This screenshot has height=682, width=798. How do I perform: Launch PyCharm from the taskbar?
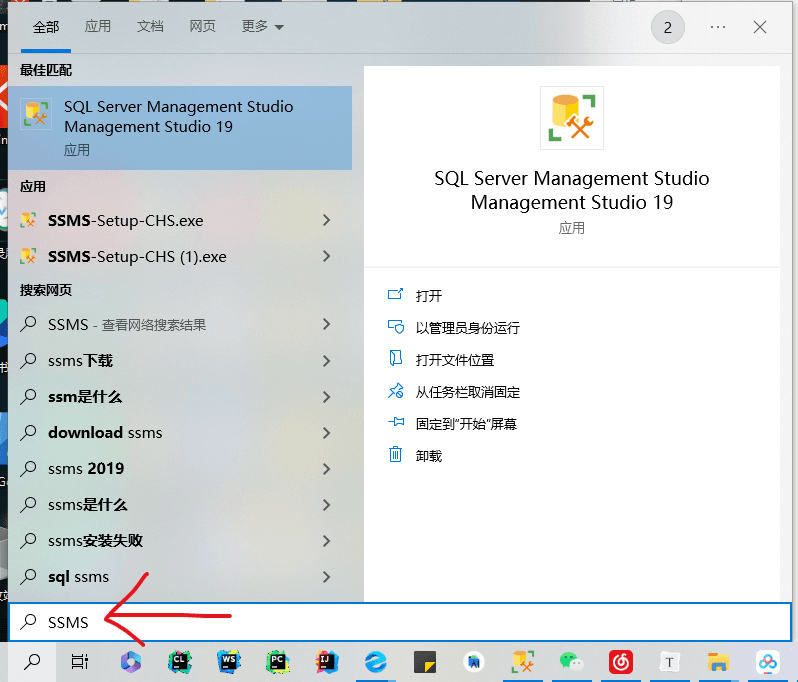(277, 662)
